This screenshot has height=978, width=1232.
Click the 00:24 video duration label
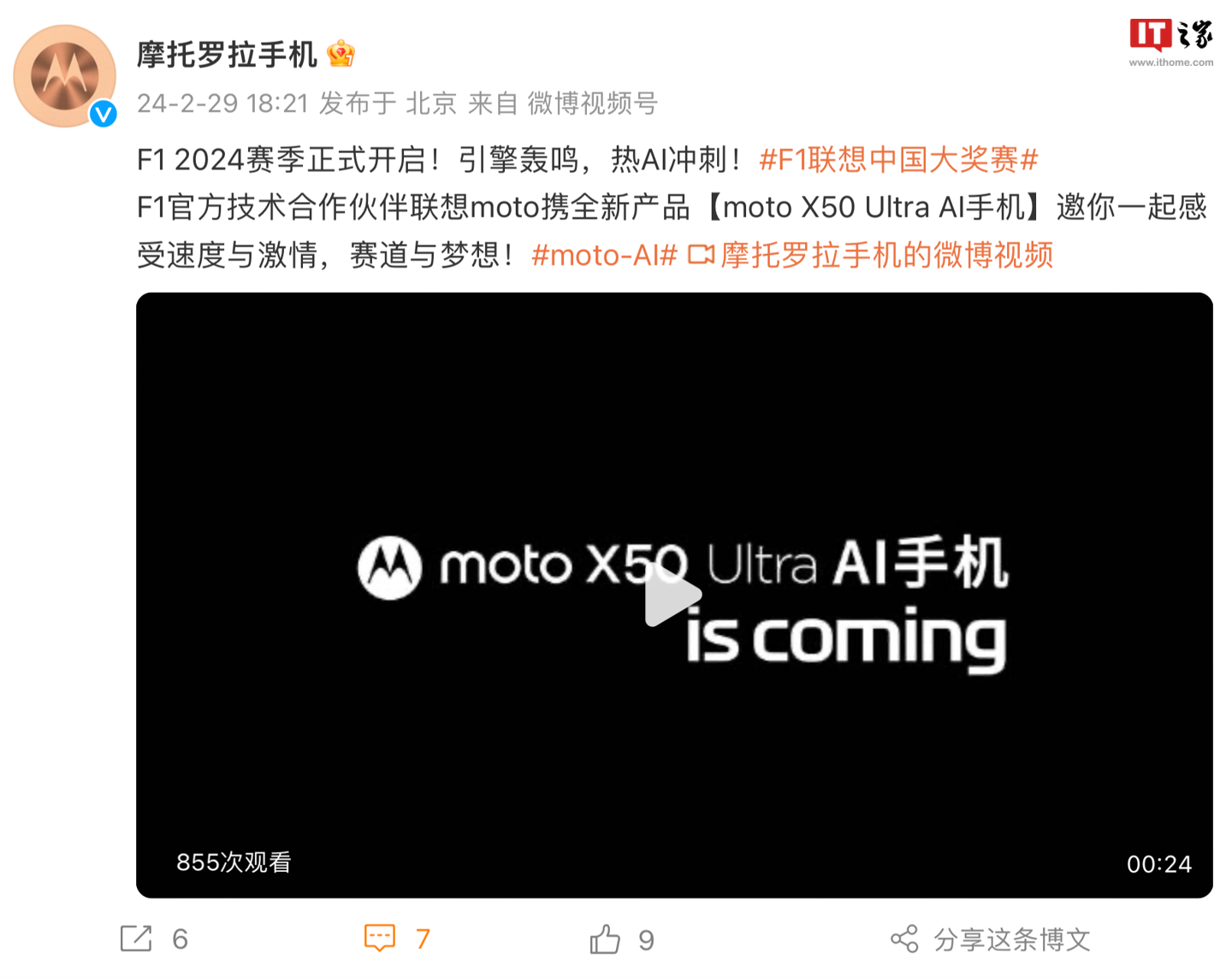click(x=1158, y=864)
